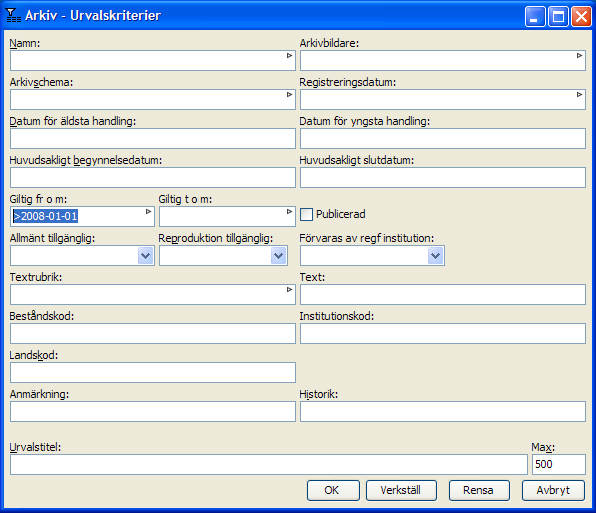The width and height of the screenshot is (596, 513).
Task: Select the Beståndskod input field
Action: pos(153,333)
